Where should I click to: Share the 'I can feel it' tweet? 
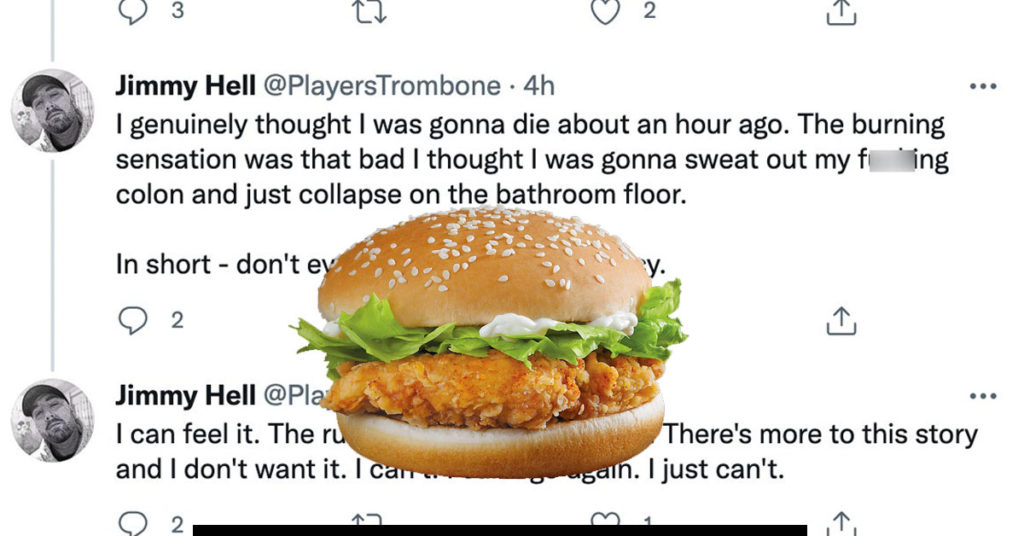(x=841, y=524)
